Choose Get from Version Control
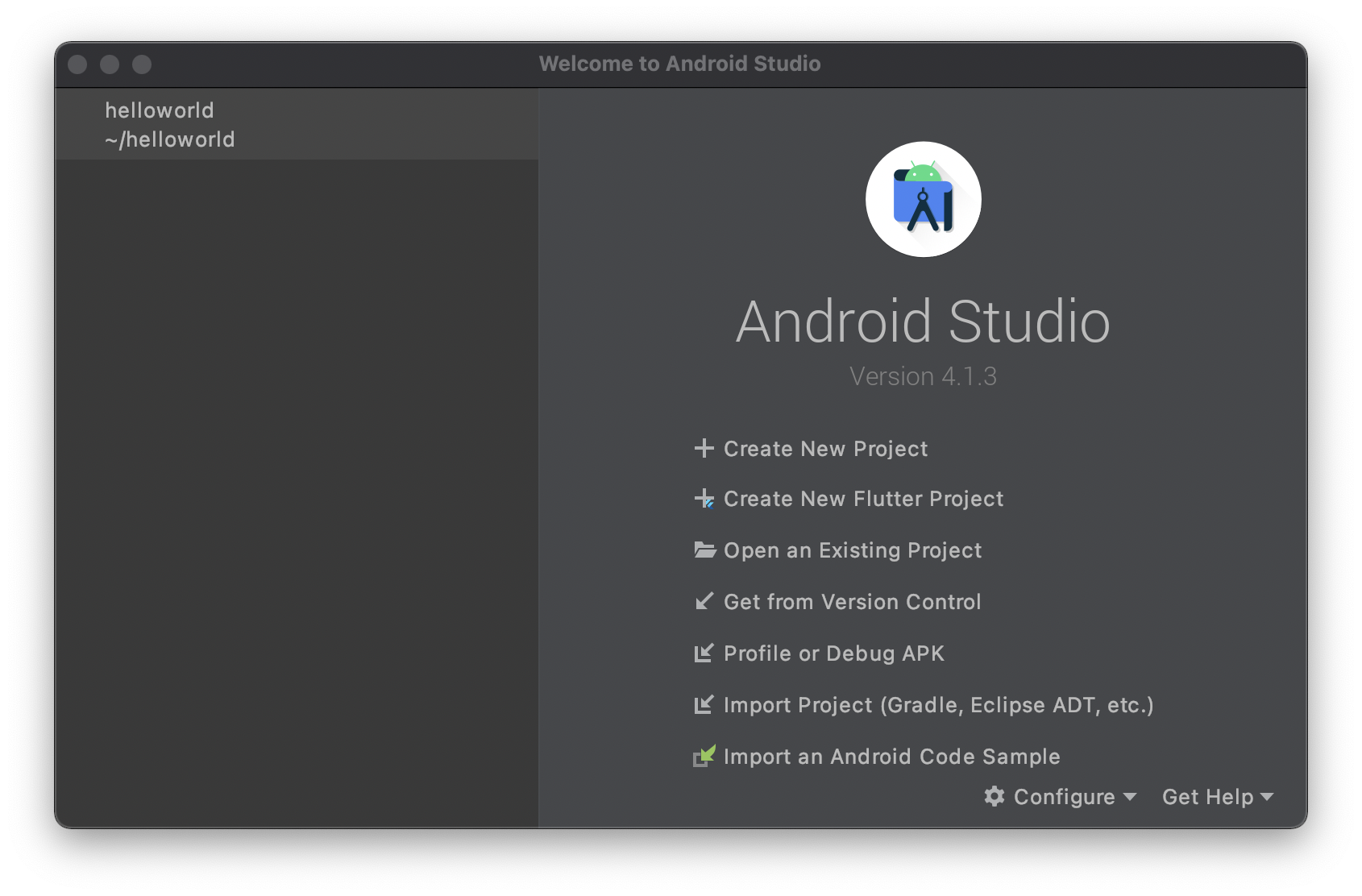Image resolution: width=1362 pixels, height=896 pixels. point(853,600)
